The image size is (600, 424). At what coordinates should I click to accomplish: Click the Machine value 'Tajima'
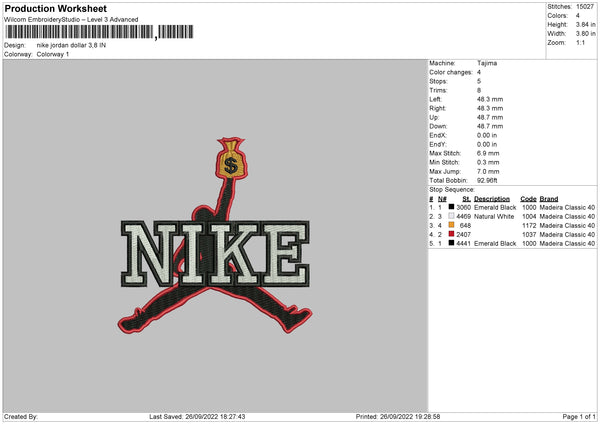tap(487, 63)
